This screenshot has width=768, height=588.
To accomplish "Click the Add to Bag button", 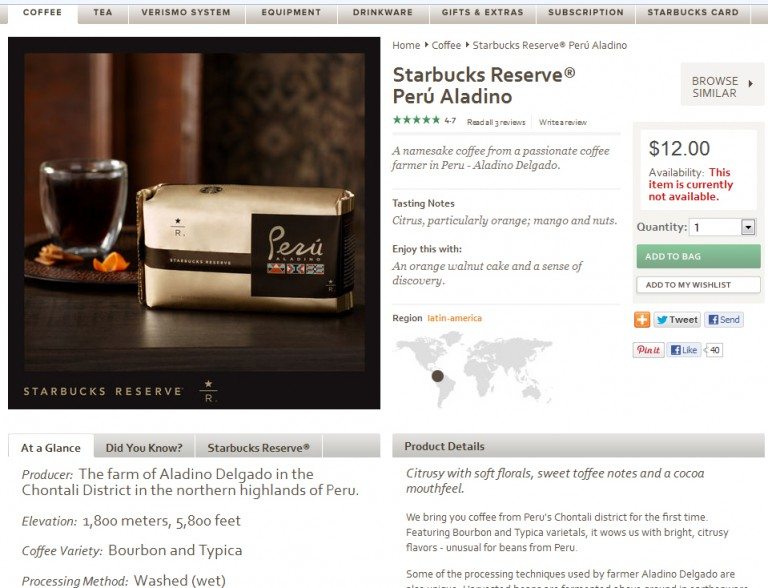I will click(698, 256).
